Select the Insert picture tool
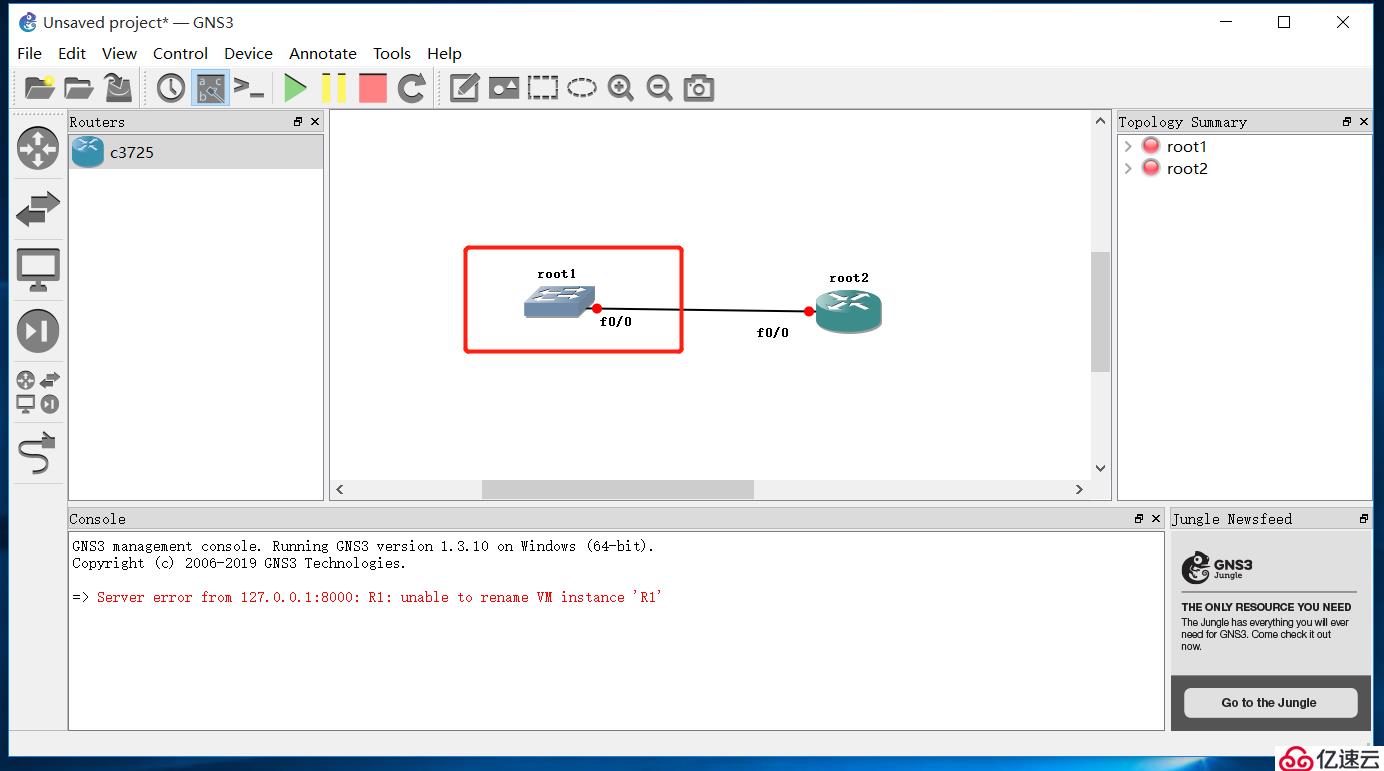This screenshot has height=771, width=1384. pyautogui.click(x=503, y=88)
